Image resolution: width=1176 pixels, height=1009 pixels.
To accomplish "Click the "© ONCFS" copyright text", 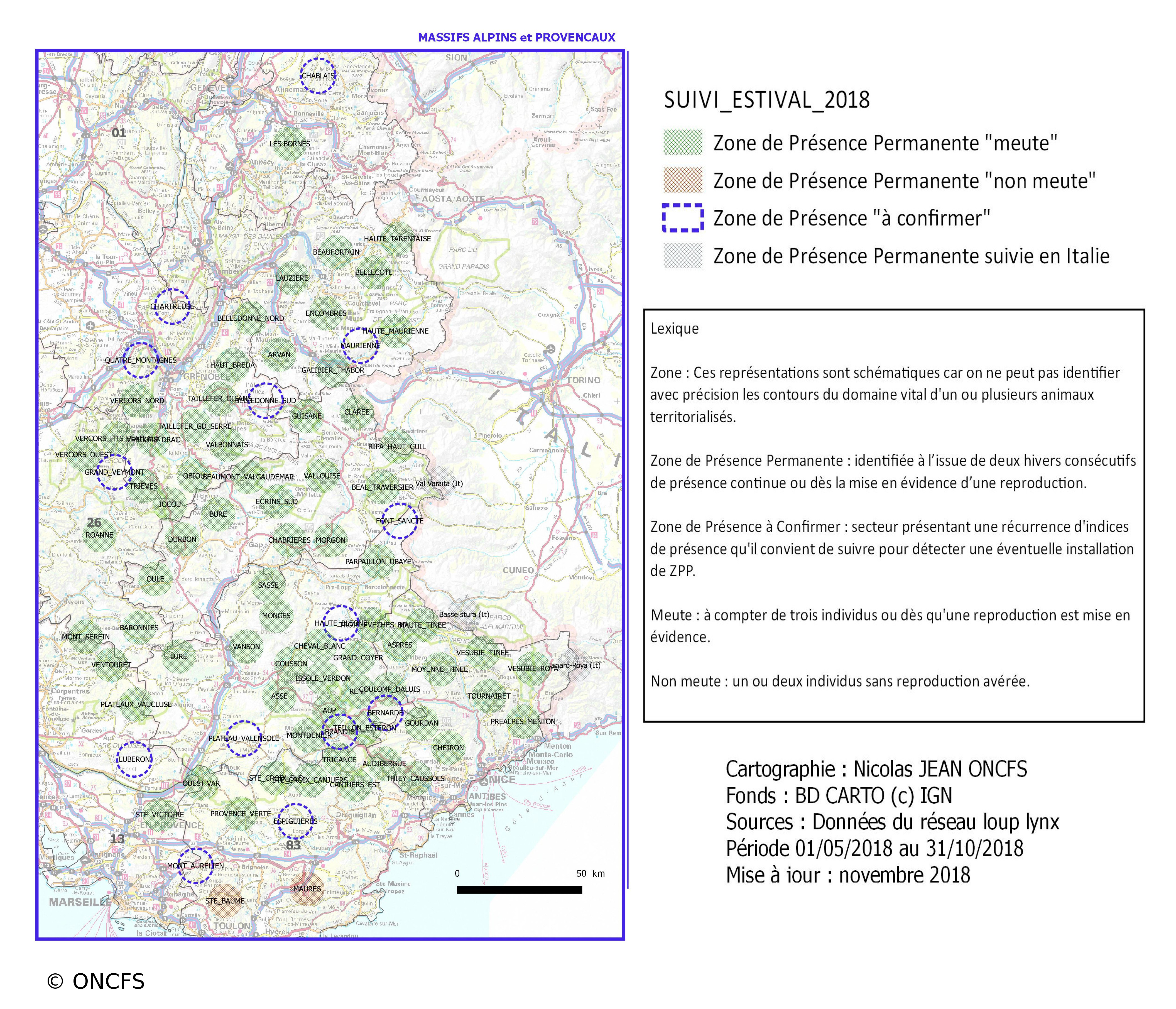I will 96,981.
